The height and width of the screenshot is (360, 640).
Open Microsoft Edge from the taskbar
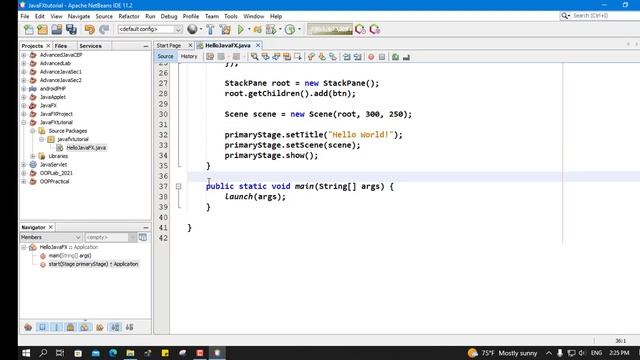coord(113,353)
